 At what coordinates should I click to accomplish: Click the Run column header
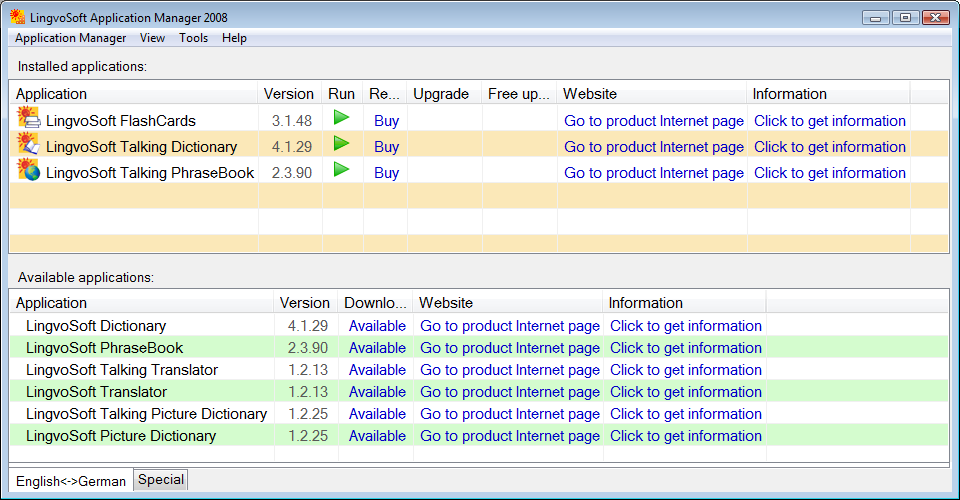click(x=342, y=94)
